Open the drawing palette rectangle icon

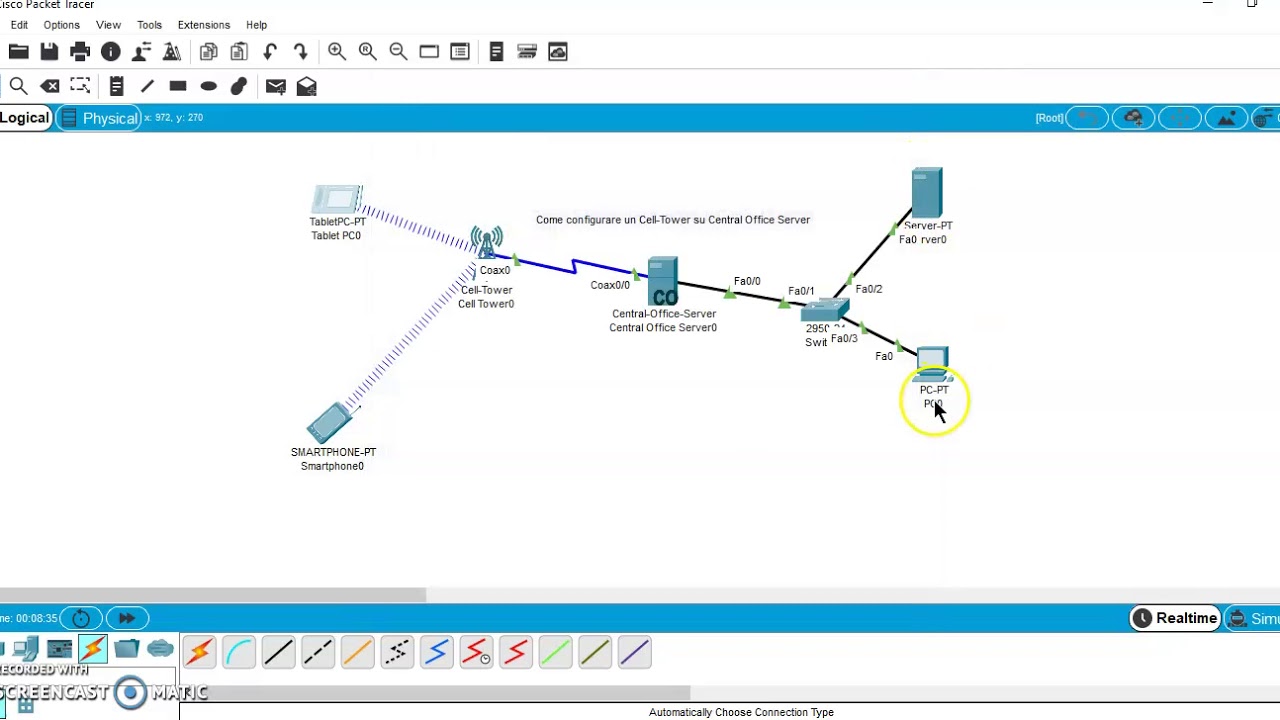click(429, 52)
